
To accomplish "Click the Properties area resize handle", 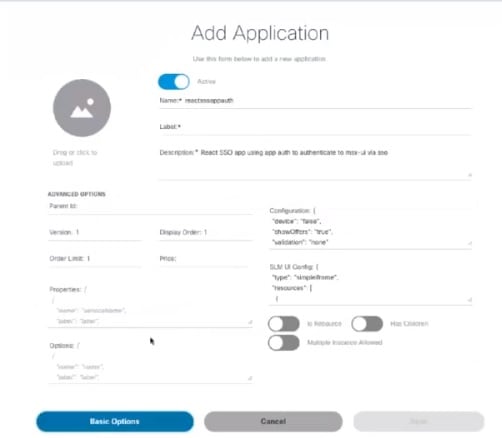I will tap(250, 322).
